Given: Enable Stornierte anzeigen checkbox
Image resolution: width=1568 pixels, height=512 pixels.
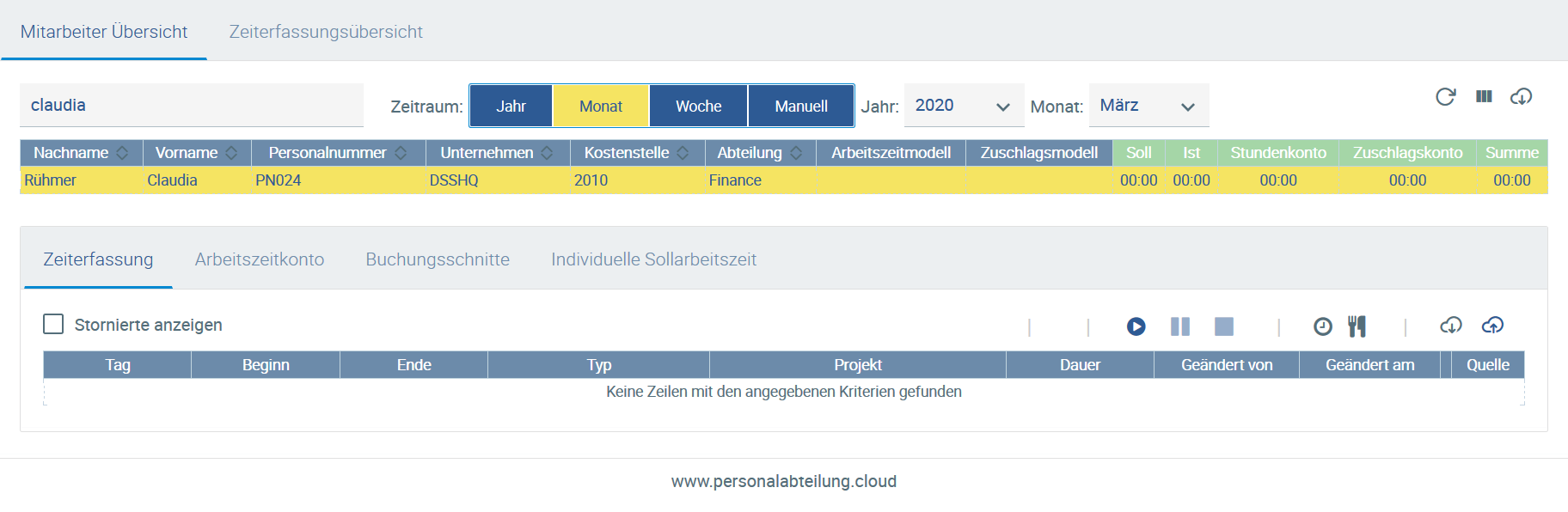Looking at the screenshot, I should point(53,324).
